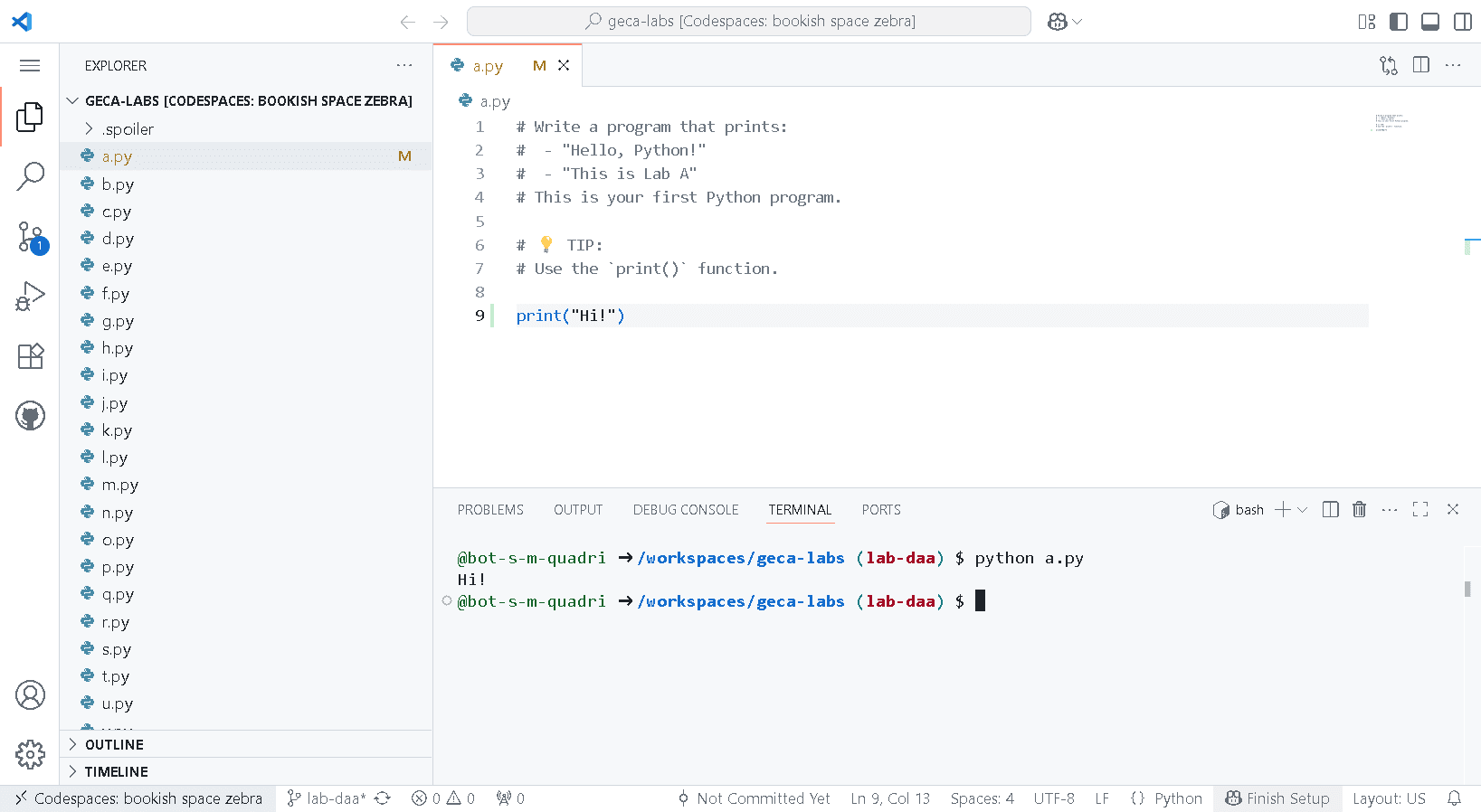Screen dimensions: 1481x812
Task: Open editor More Actions menu
Action: (1453, 65)
